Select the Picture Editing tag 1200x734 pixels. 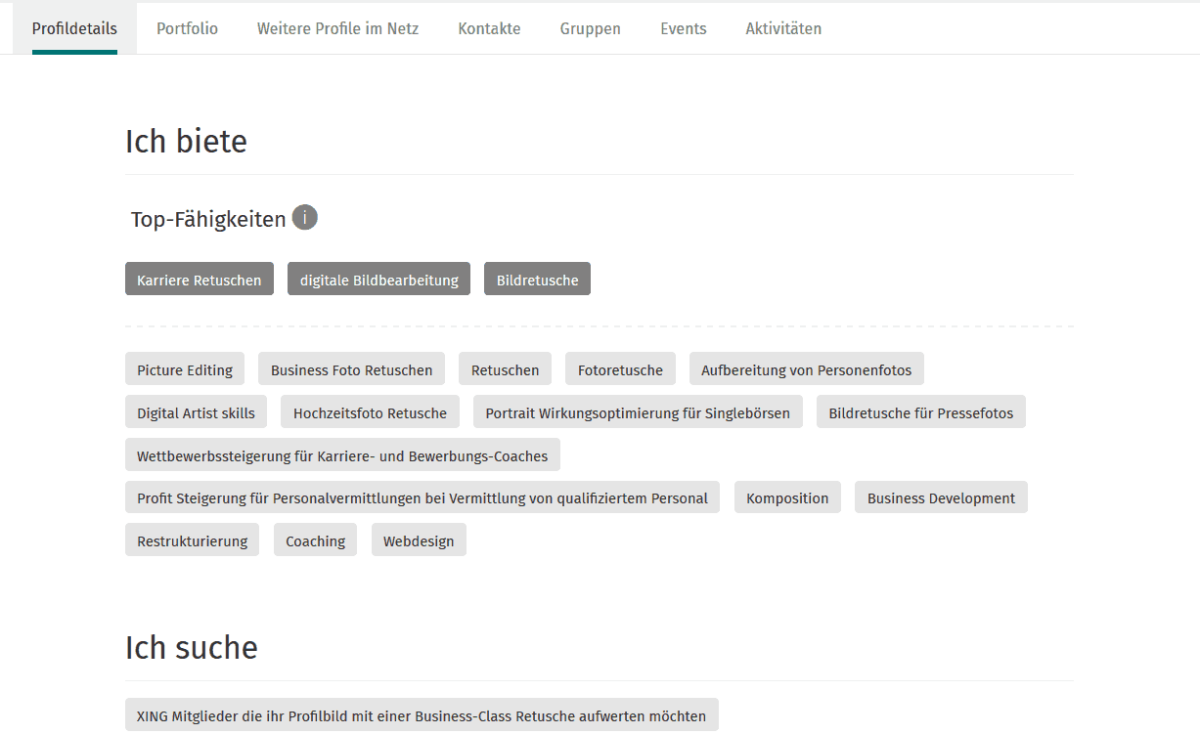pos(185,369)
